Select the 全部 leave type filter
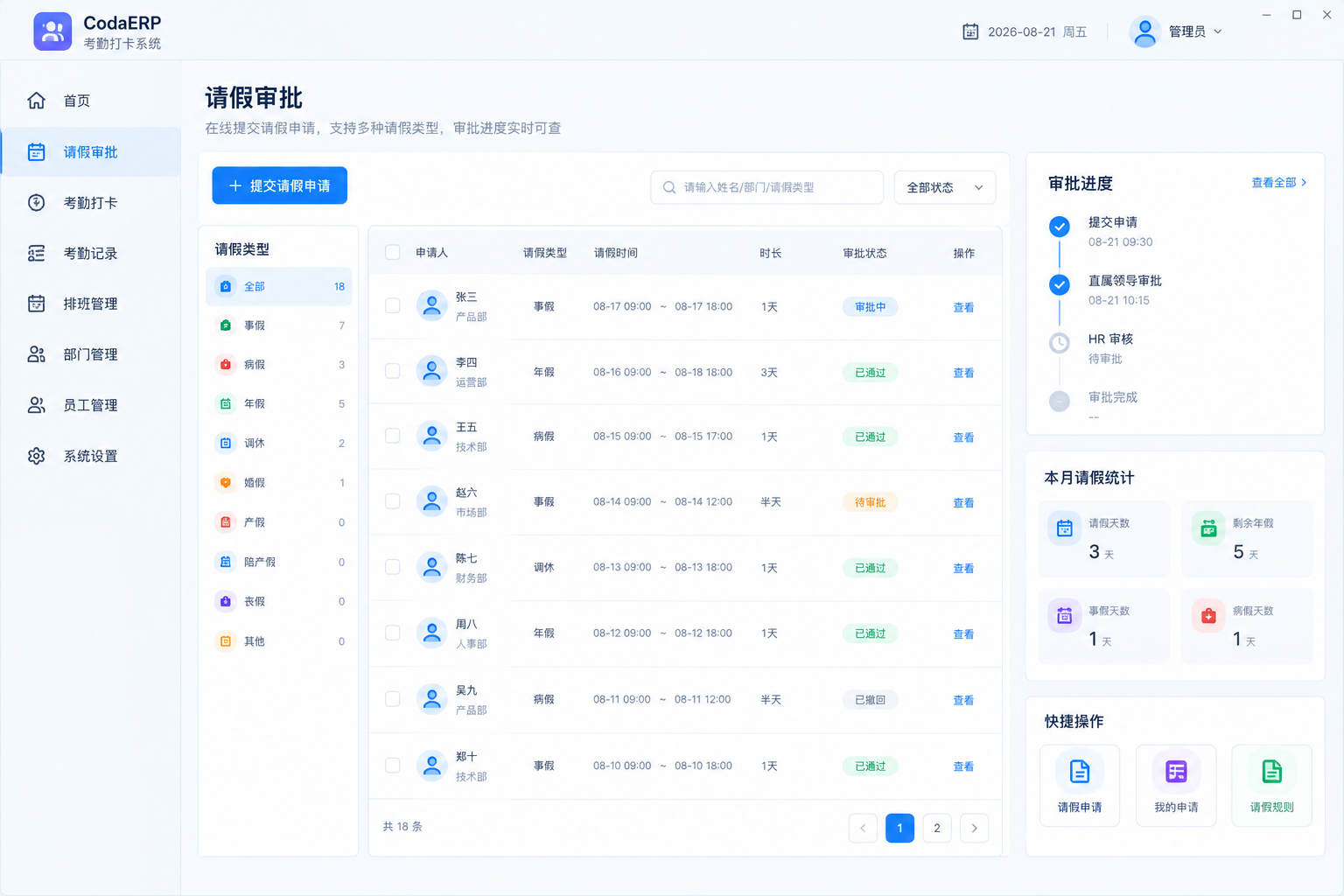Image resolution: width=1344 pixels, height=896 pixels. point(278,286)
